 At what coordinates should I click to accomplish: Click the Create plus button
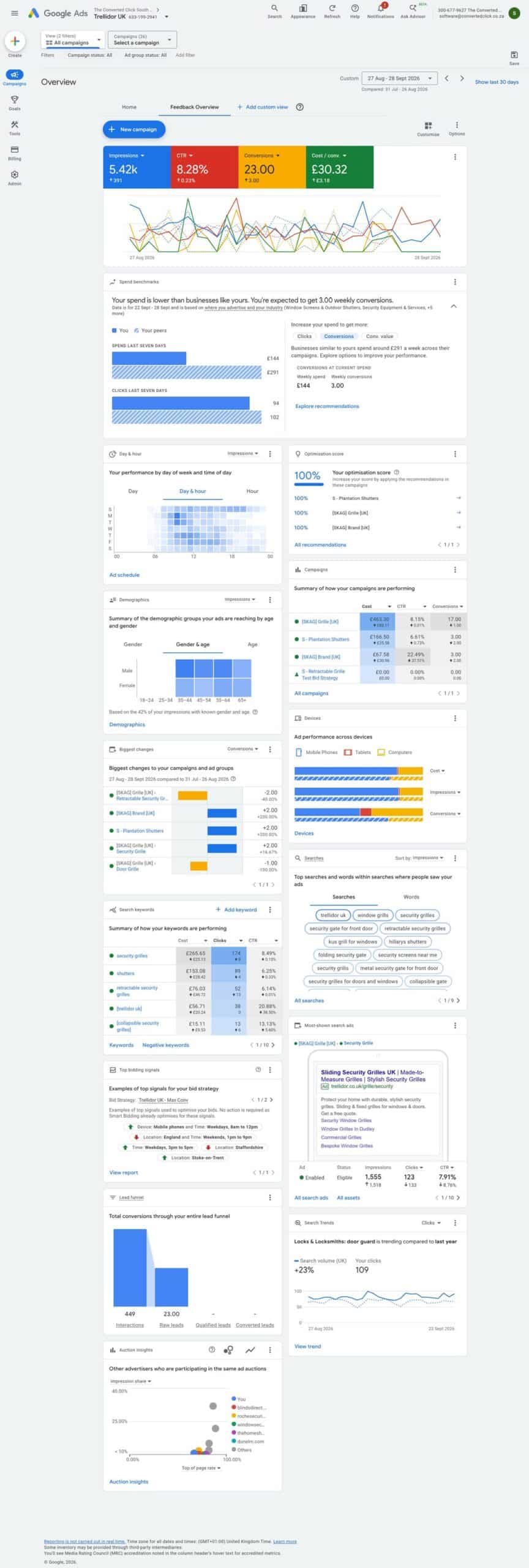click(x=15, y=41)
